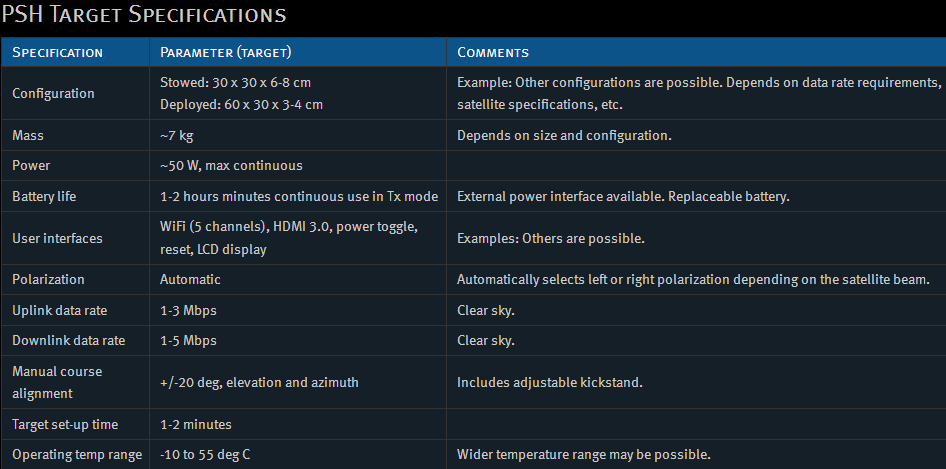Select the Configuration row label
Viewport: 946px width, 469px height.
[53, 93]
